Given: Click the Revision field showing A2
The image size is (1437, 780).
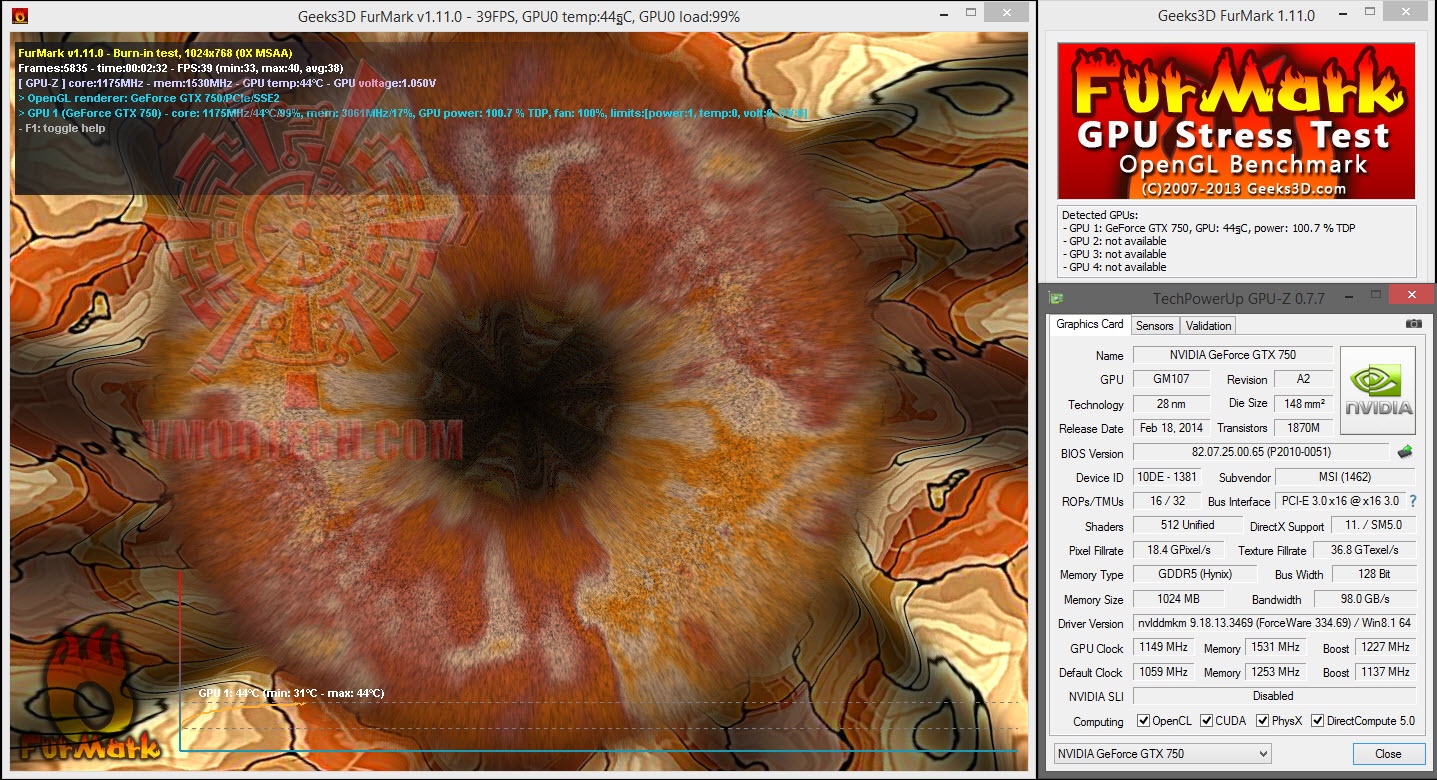Looking at the screenshot, I should [1303, 379].
